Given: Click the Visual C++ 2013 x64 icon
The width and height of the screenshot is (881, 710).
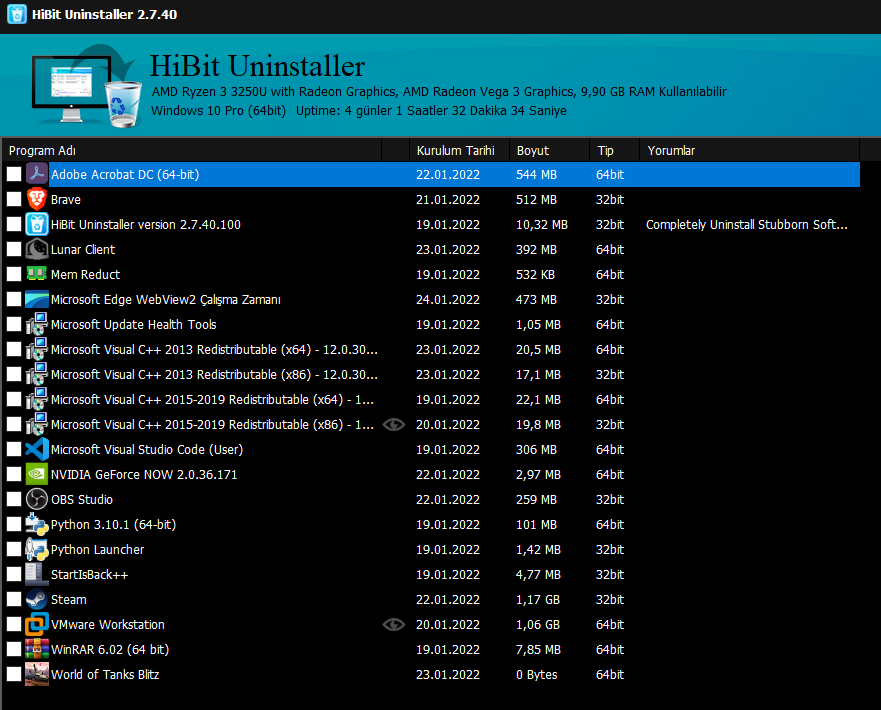Looking at the screenshot, I should [37, 349].
